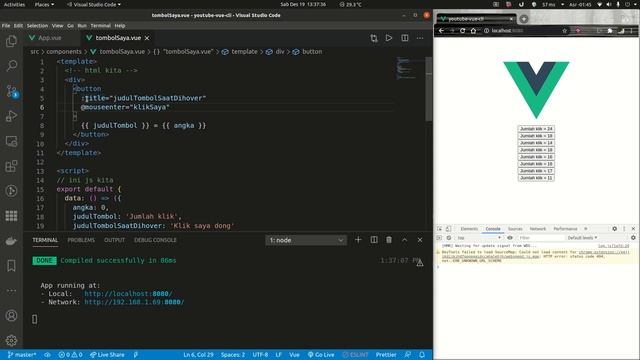Open the '1: node' terminal dropdown
This screenshot has width=640, height=360.
coord(306,240)
